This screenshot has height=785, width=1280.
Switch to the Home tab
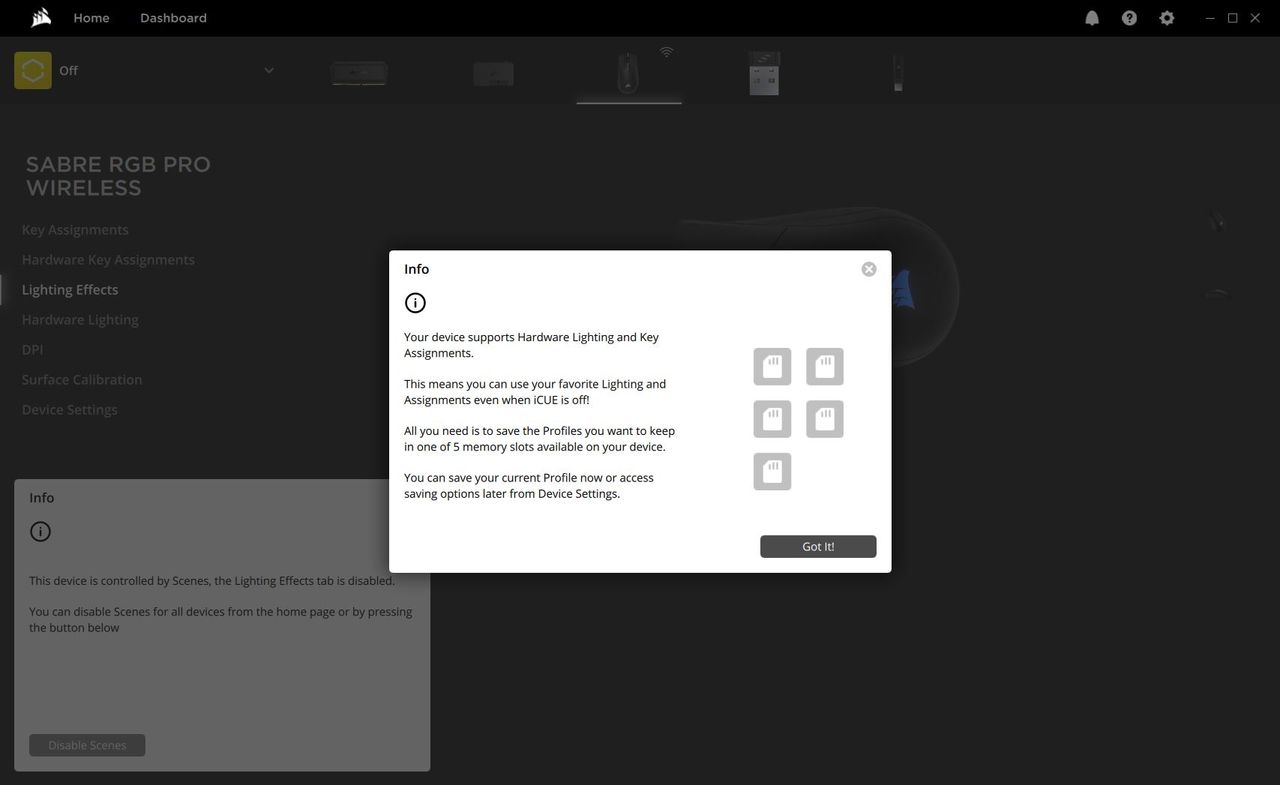(91, 18)
